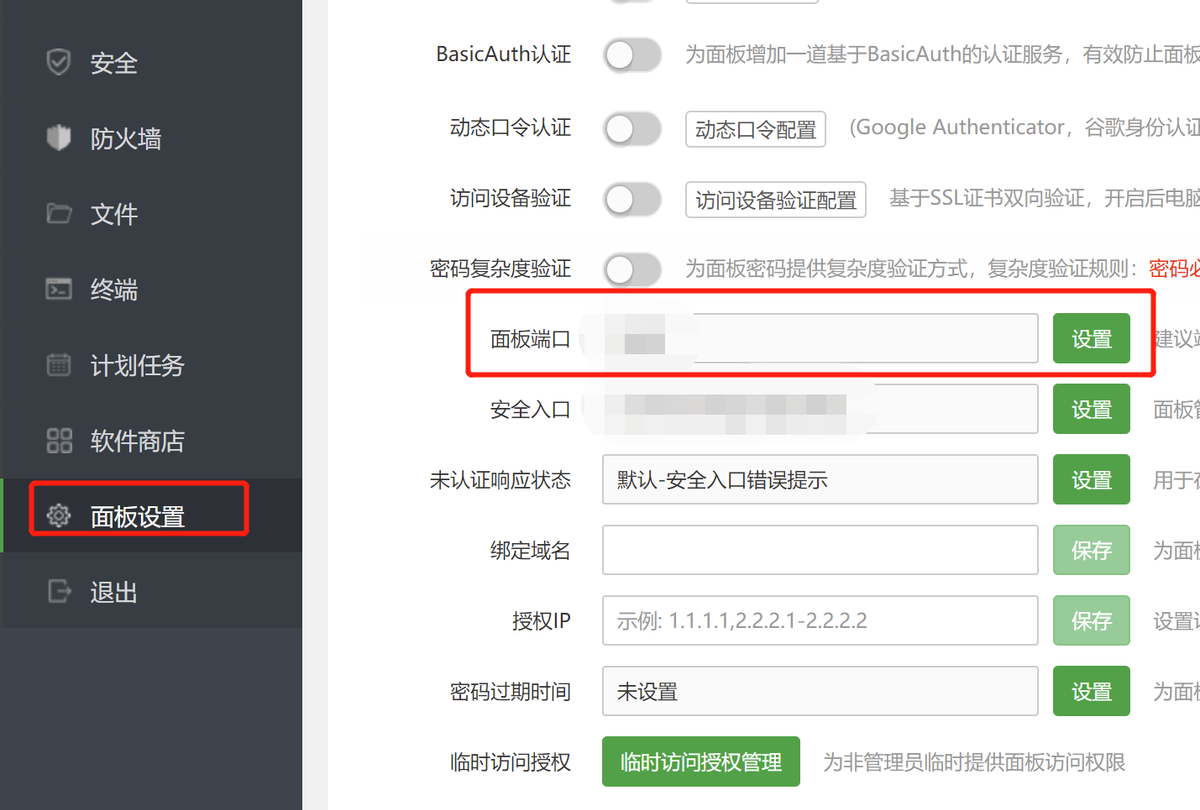Click the folder icon beside 文件
1200x810 pixels.
(59, 214)
